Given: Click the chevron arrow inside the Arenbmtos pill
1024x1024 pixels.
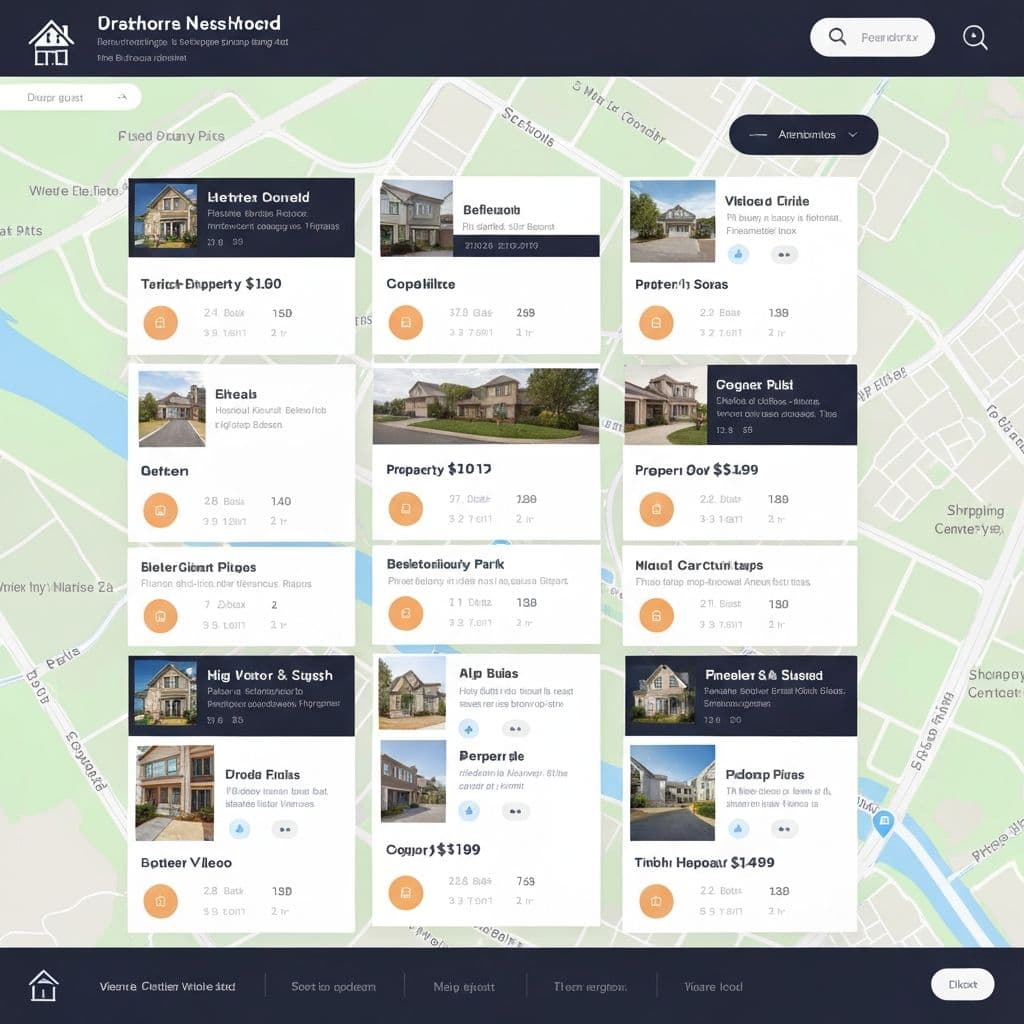Looking at the screenshot, I should 855,134.
